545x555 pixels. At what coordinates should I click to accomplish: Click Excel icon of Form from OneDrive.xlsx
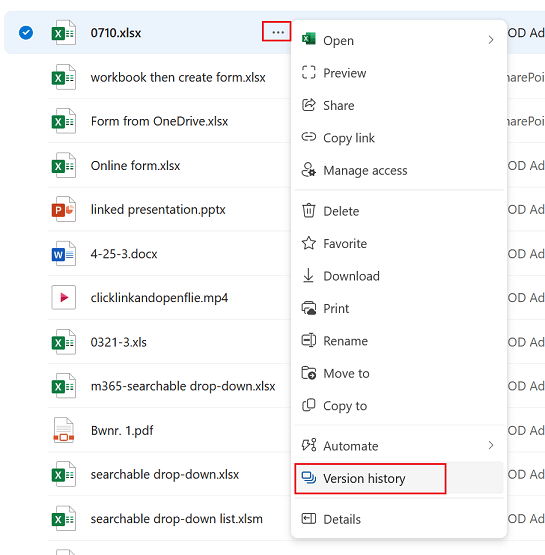pos(64,121)
